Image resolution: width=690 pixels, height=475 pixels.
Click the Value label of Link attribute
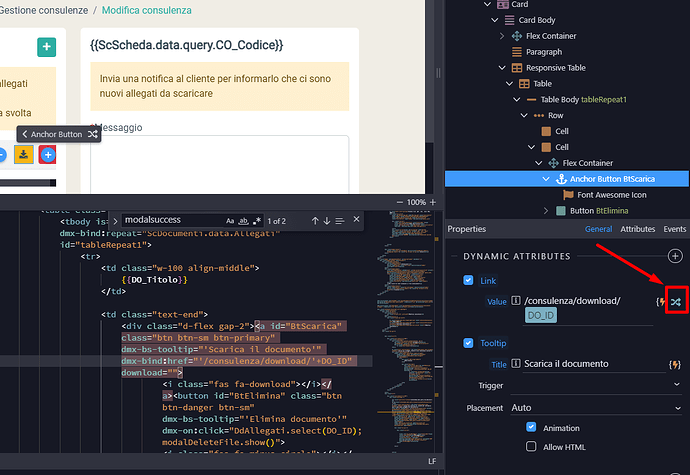[x=496, y=302]
